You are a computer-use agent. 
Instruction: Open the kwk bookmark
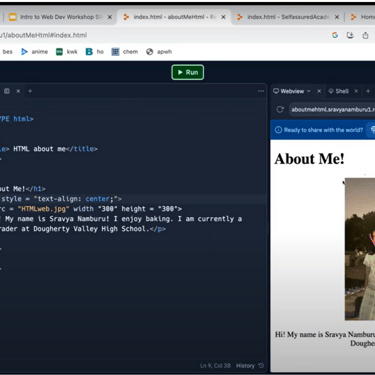coord(67,52)
